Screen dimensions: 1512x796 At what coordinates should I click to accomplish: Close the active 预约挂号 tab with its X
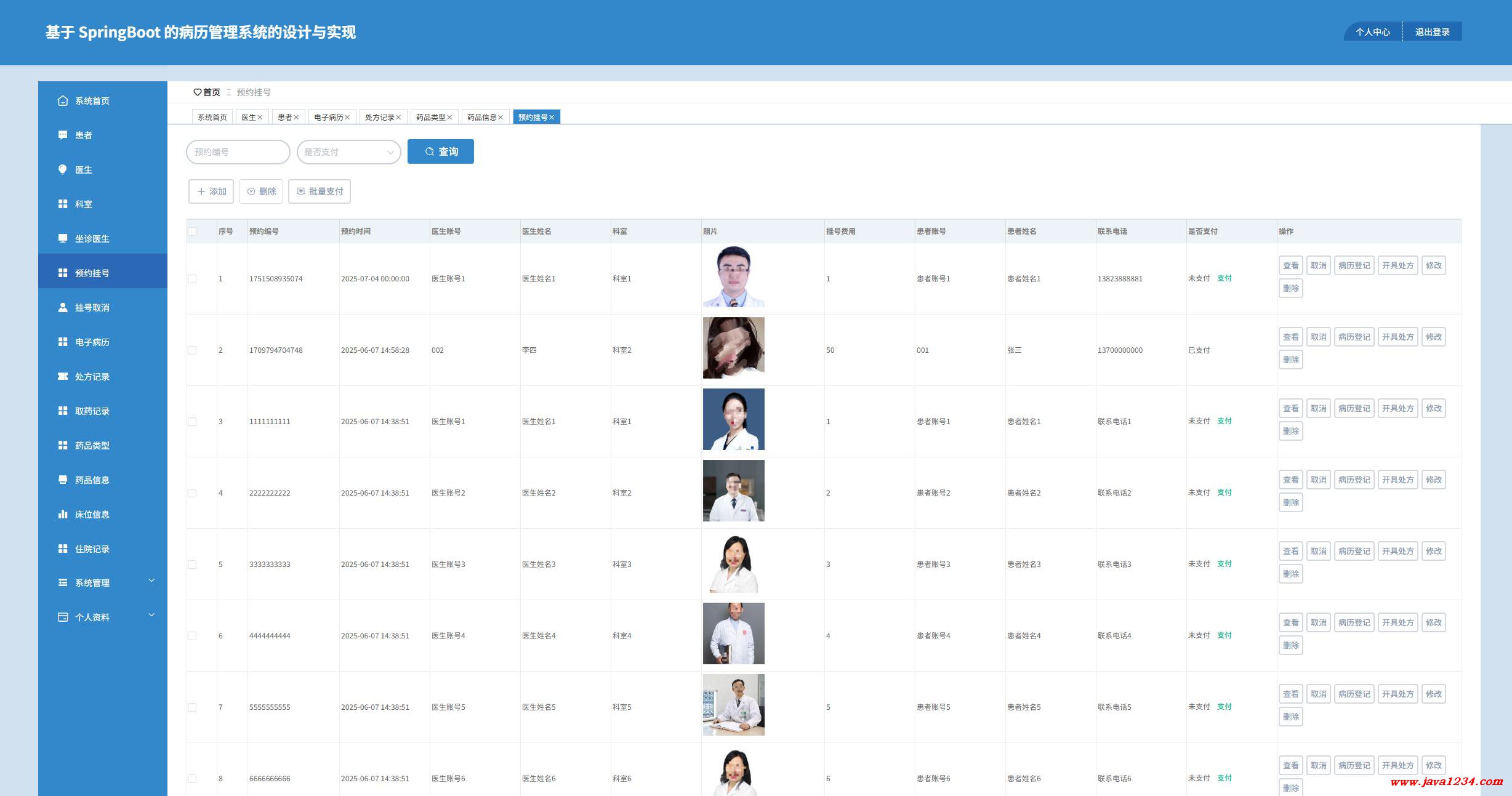552,117
